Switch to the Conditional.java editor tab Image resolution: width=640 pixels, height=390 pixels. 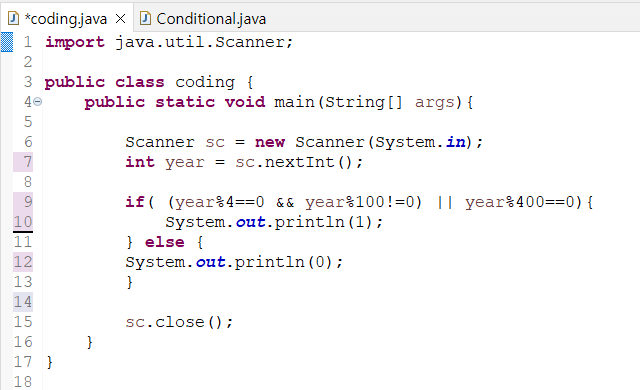[x=203, y=19]
